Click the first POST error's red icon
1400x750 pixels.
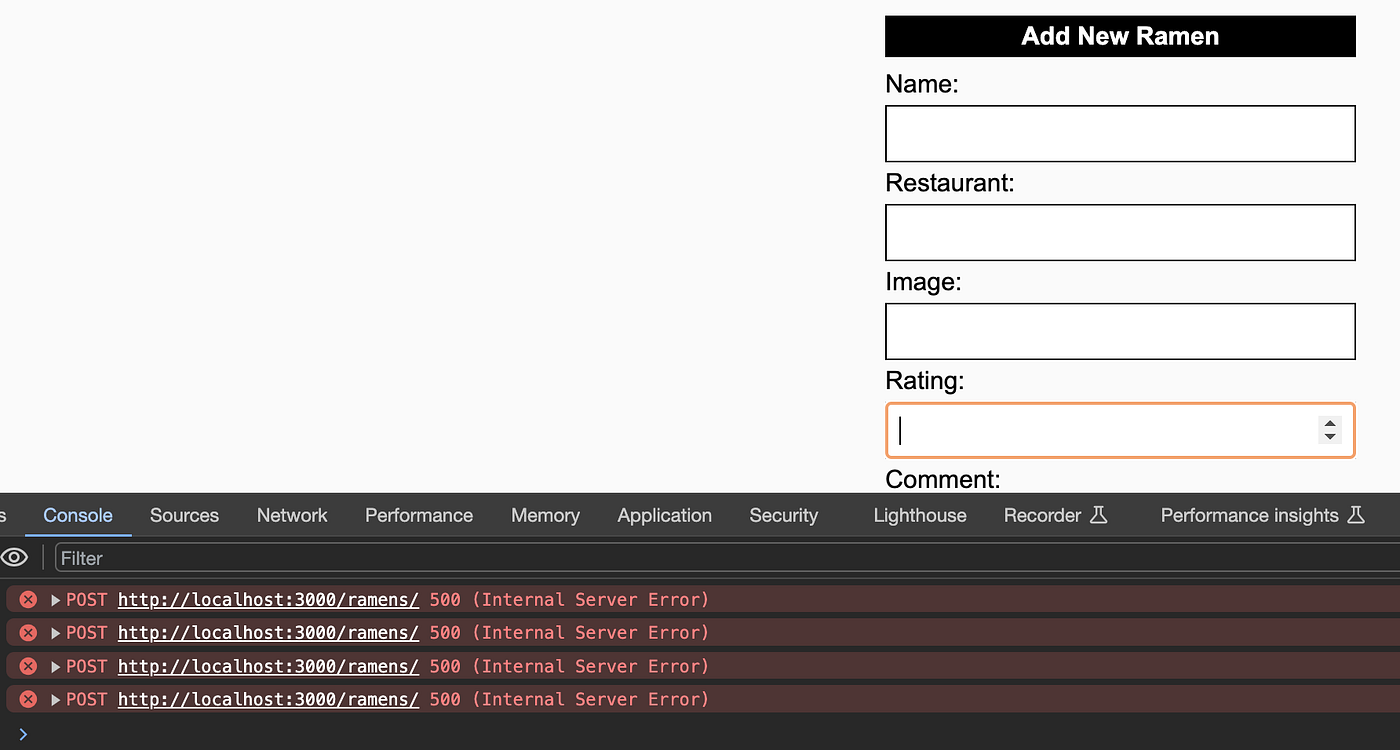coord(28,600)
